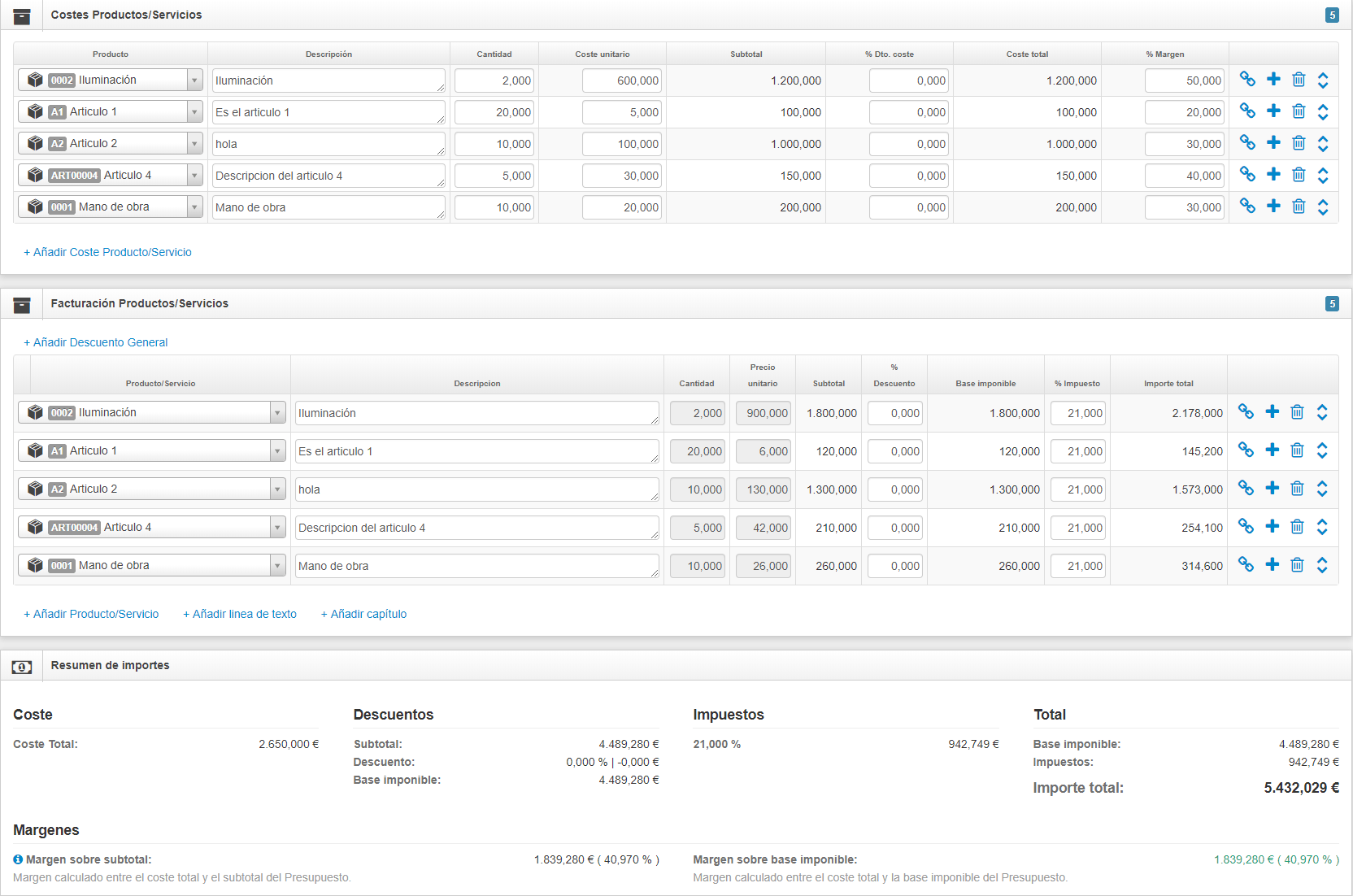Click info icon beside Margen sobre subtotal
This screenshot has width=1353, height=896.
(x=18, y=859)
